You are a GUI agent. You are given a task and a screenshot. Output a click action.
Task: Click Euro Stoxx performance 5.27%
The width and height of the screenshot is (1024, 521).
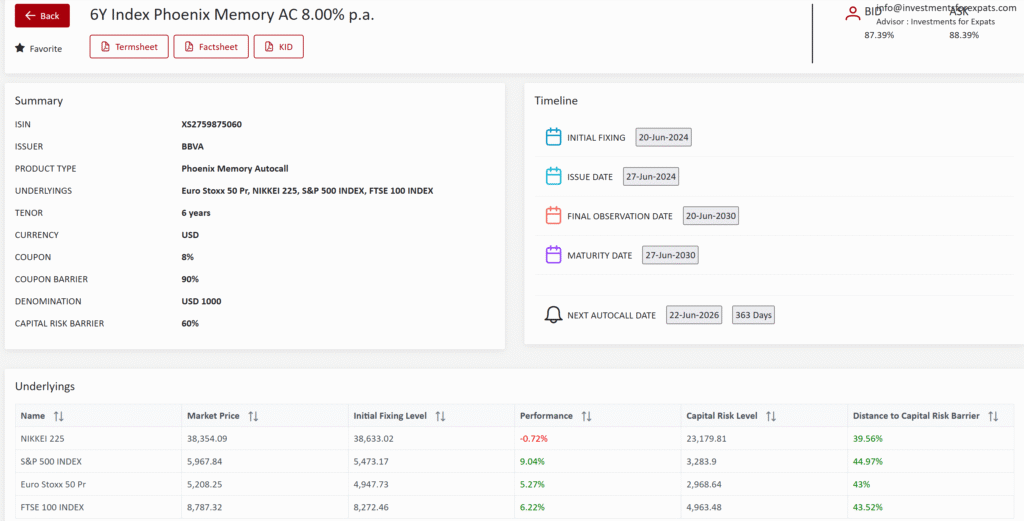532,484
